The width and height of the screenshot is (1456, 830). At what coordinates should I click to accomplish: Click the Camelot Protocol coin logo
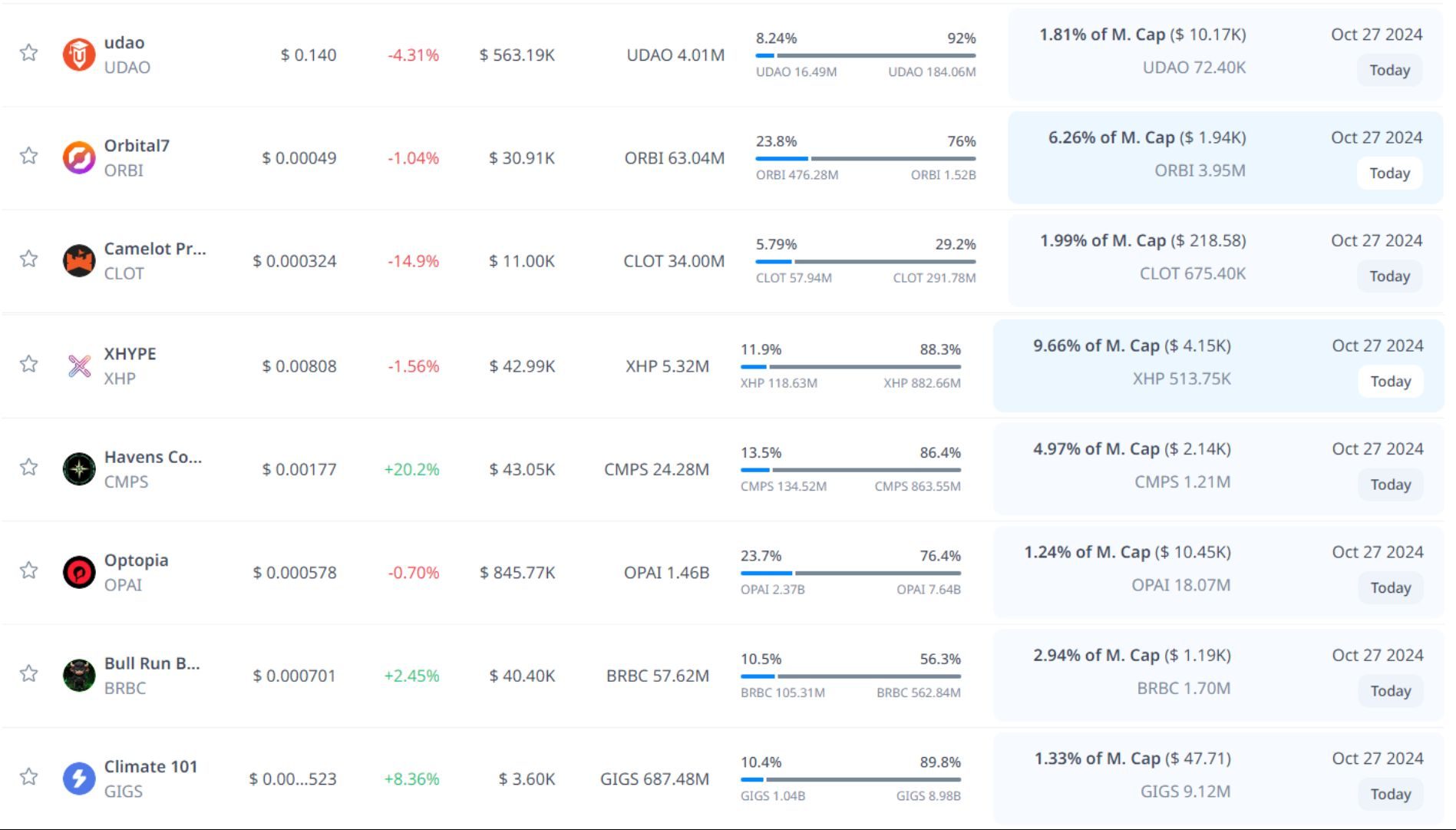coord(78,261)
